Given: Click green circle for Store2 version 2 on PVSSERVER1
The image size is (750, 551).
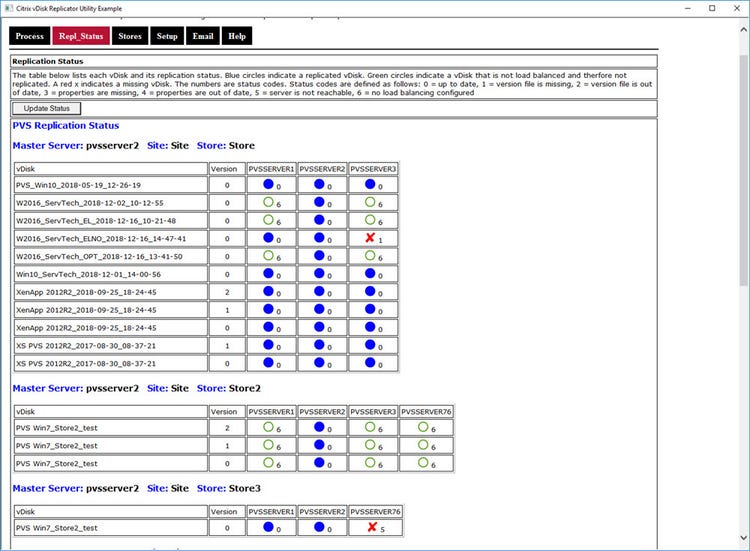Looking at the screenshot, I should tap(268, 427).
